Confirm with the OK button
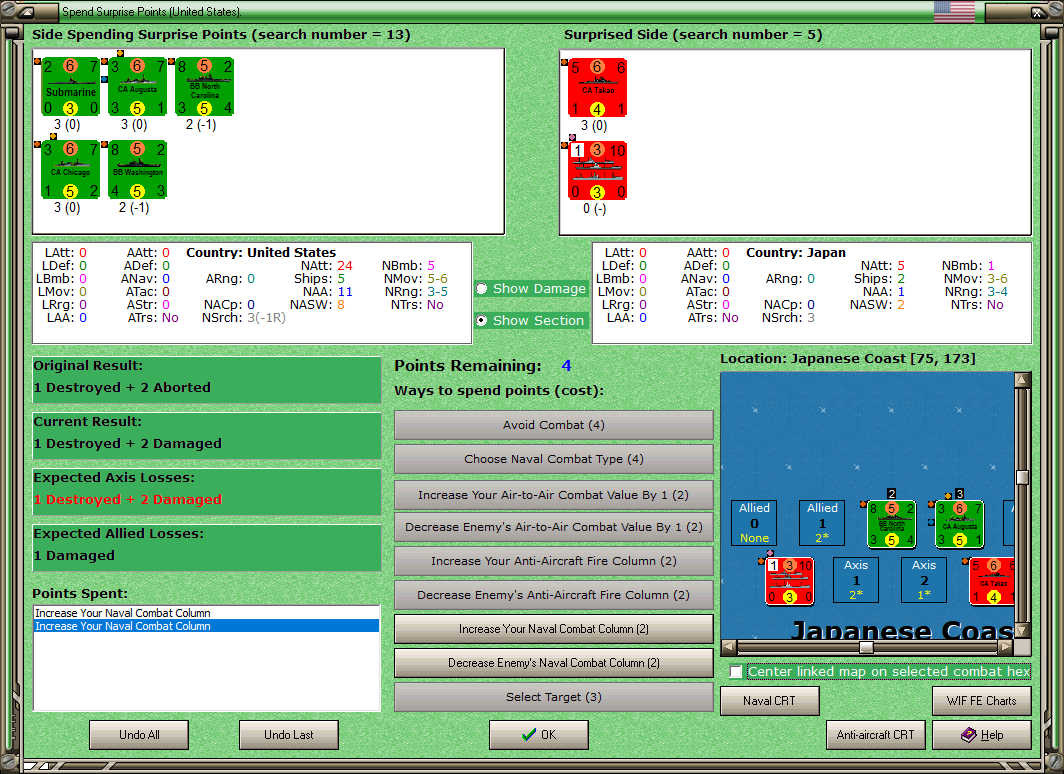 coord(539,735)
